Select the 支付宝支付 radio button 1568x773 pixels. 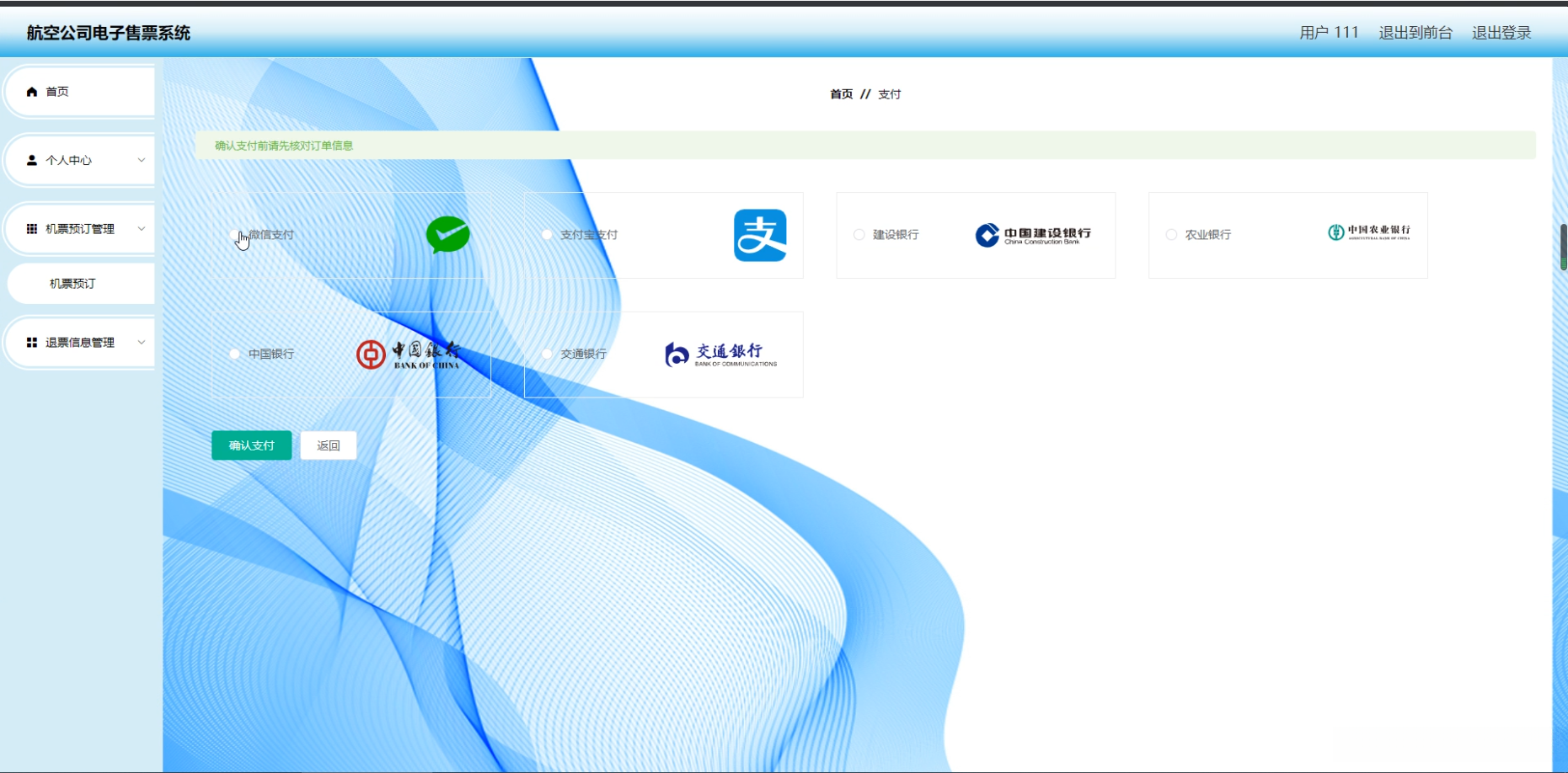click(x=547, y=235)
